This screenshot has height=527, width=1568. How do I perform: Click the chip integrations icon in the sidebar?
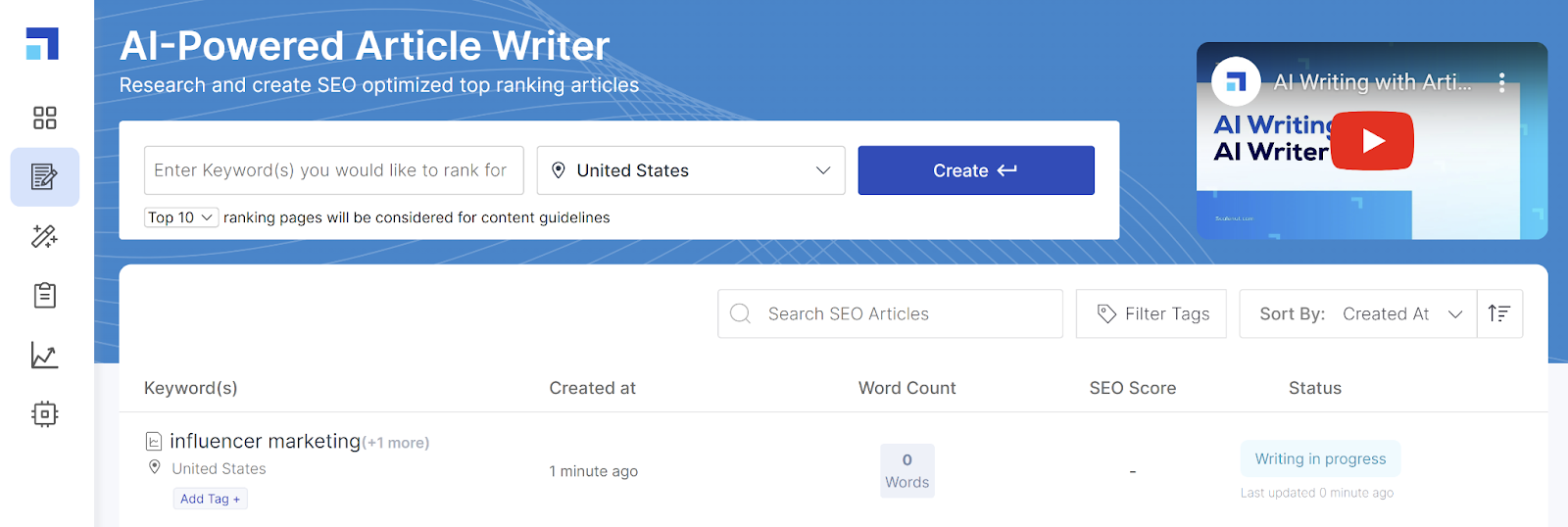pos(45,413)
